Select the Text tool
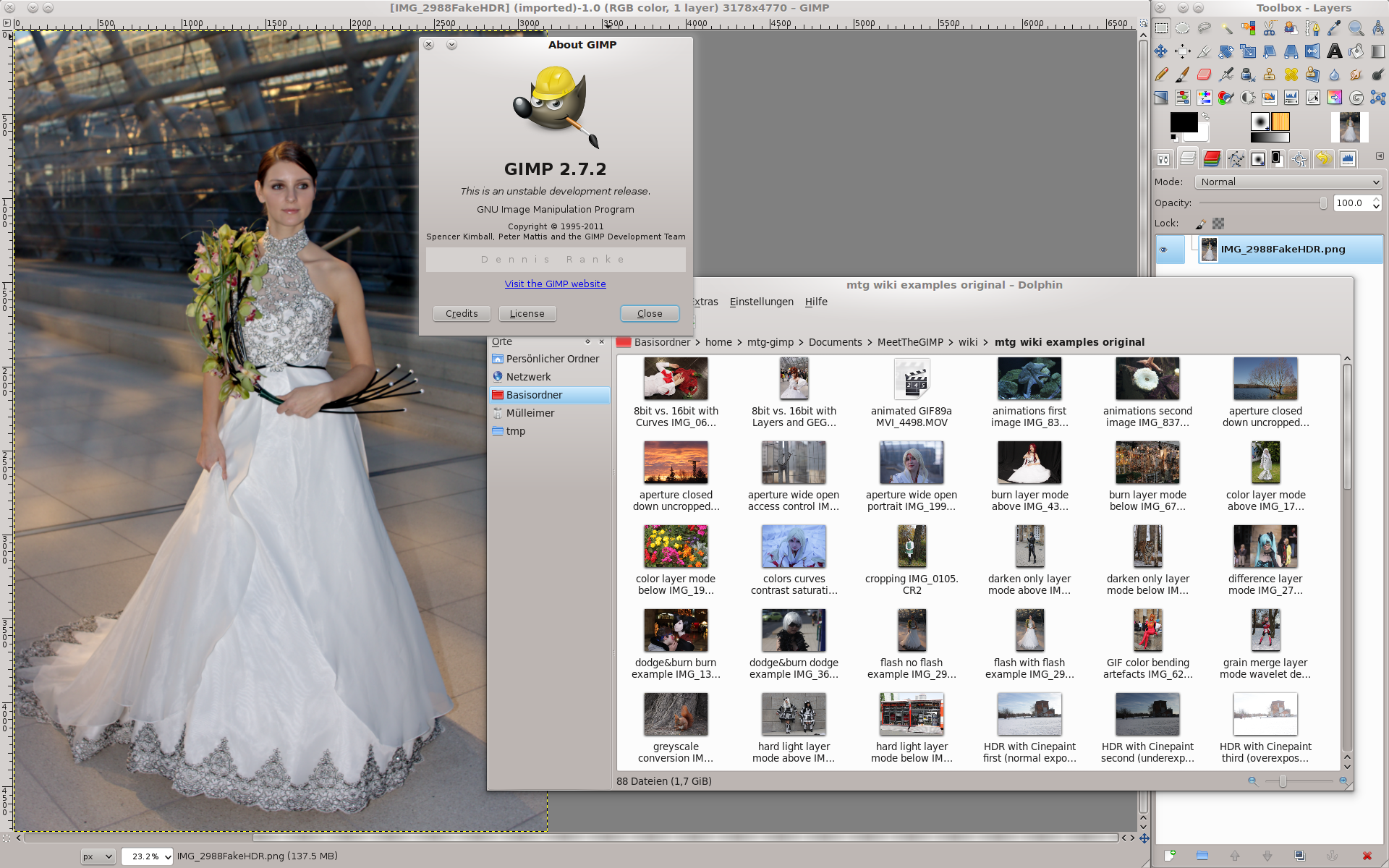The width and height of the screenshot is (1389, 868). click(1334, 51)
